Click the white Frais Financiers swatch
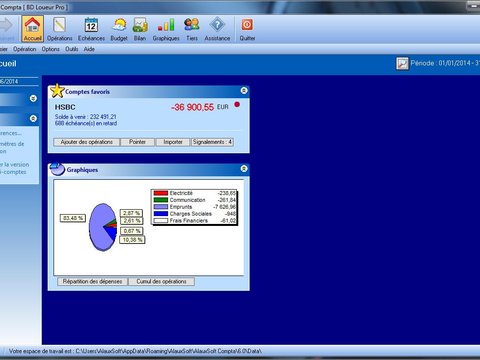Screen dimensions: 480x360 tap(161, 220)
